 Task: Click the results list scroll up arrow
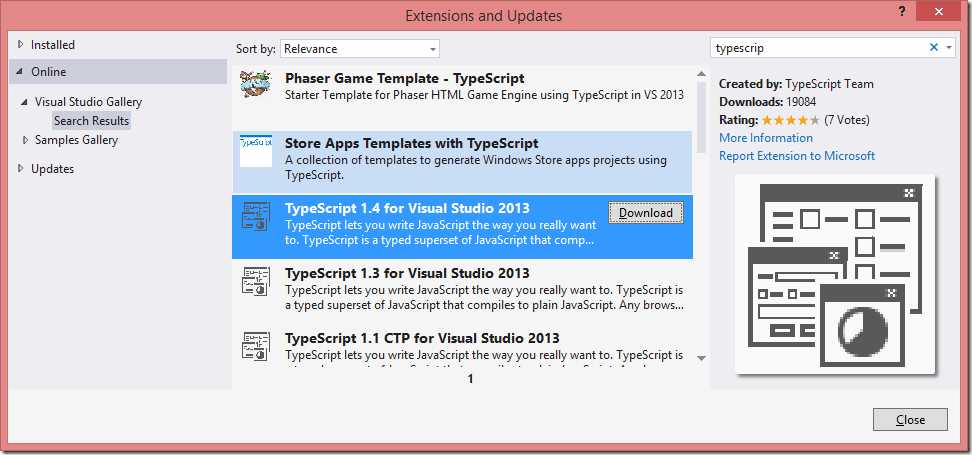coord(701,73)
